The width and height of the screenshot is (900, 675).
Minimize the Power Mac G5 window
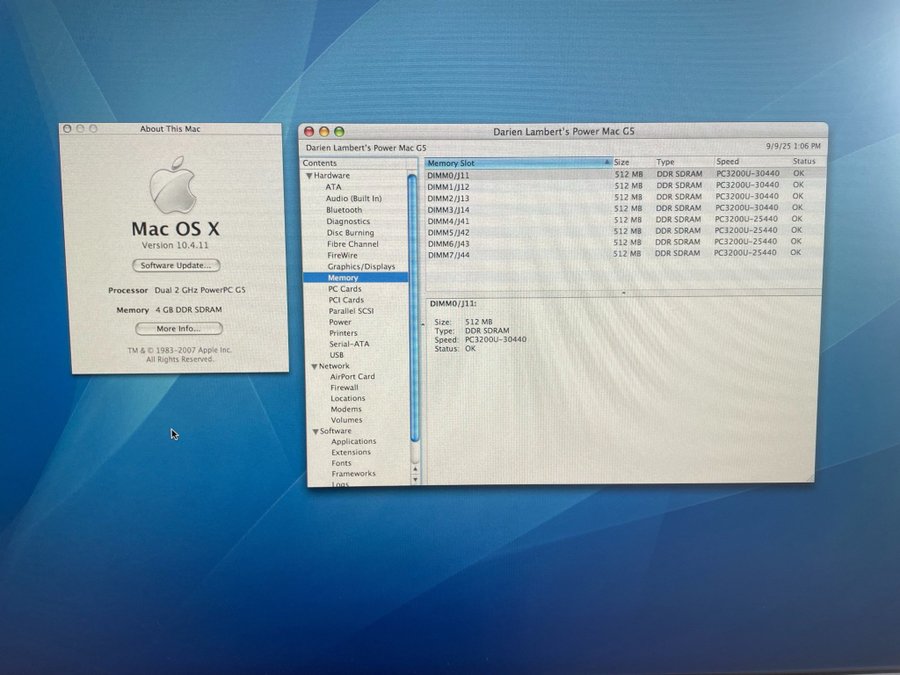[324, 131]
